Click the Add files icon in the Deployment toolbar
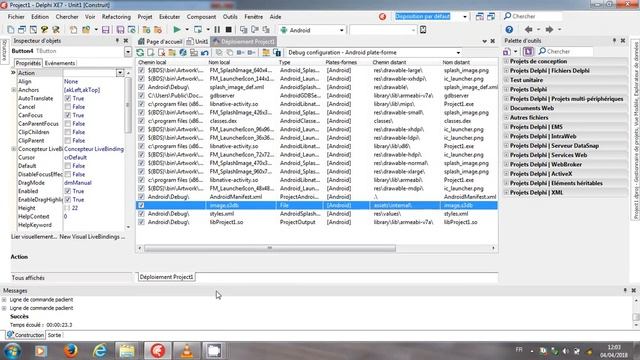The width and height of the screenshot is (640, 360). pos(151,53)
